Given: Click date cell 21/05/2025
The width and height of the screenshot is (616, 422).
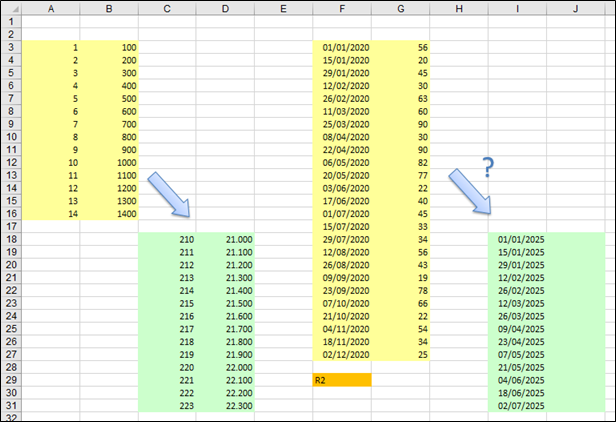Looking at the screenshot, I should [517, 367].
